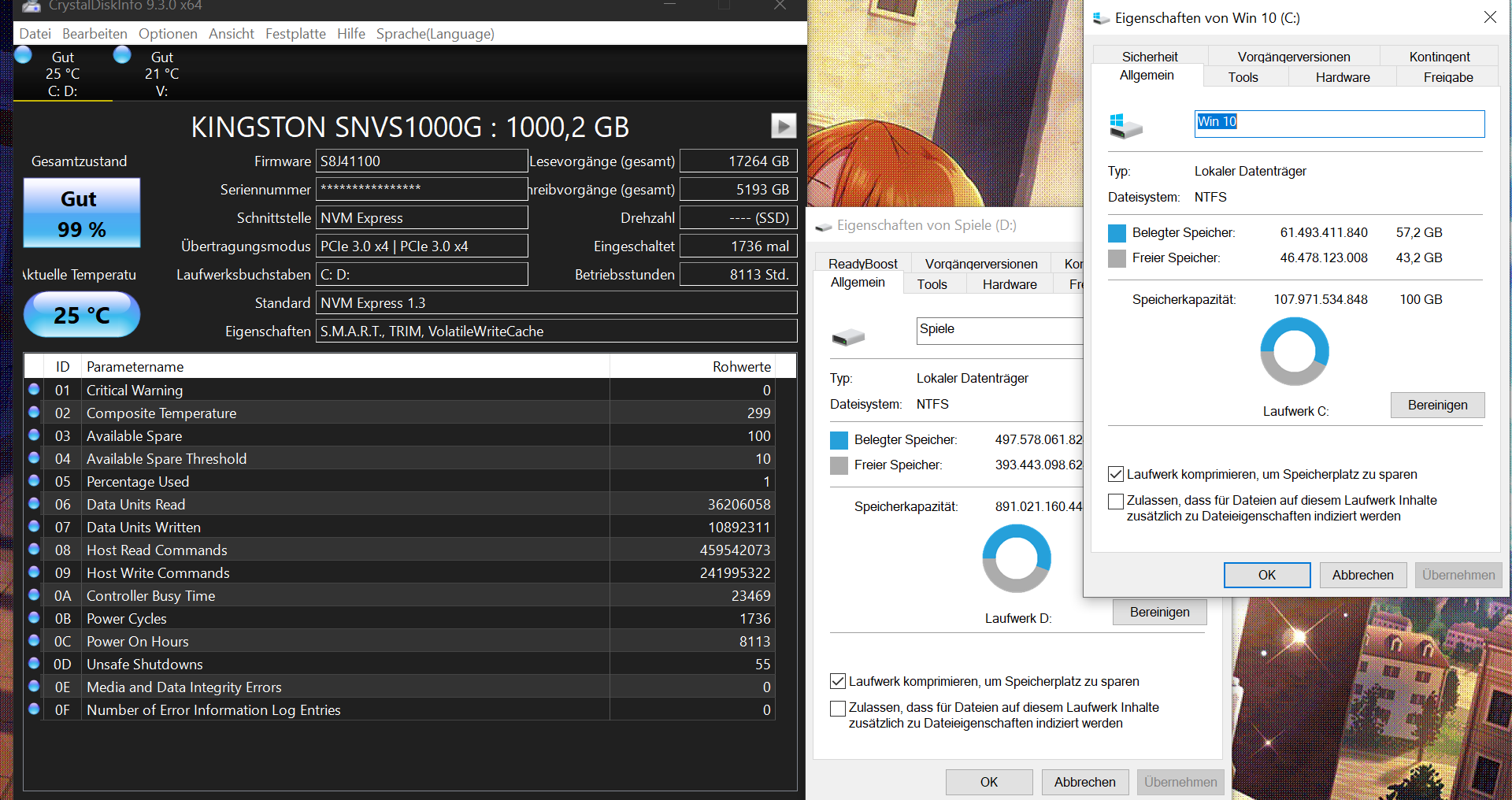Toggle compress drive checkbox in Win 10 (C:)

tap(1116, 474)
